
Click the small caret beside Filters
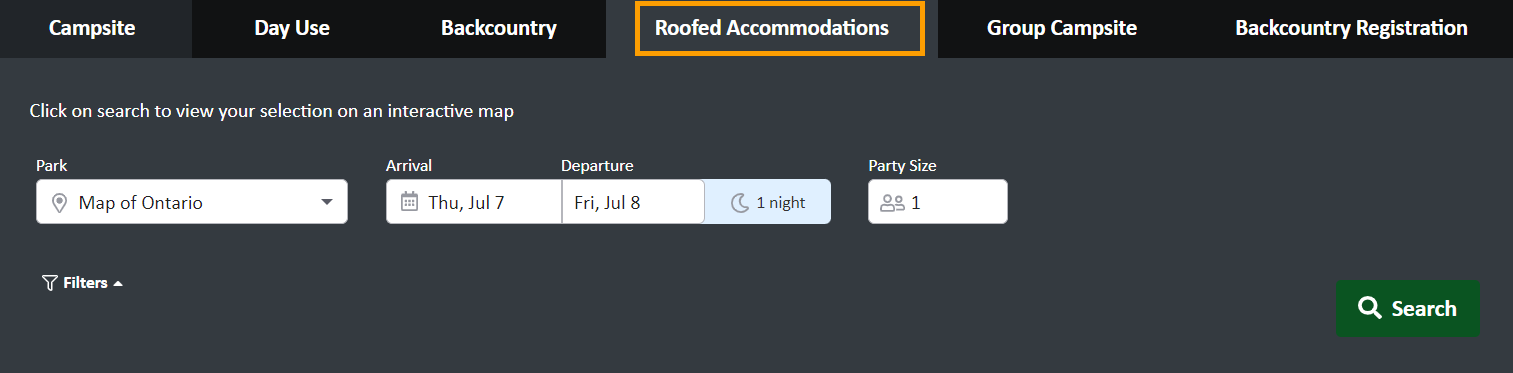point(118,284)
